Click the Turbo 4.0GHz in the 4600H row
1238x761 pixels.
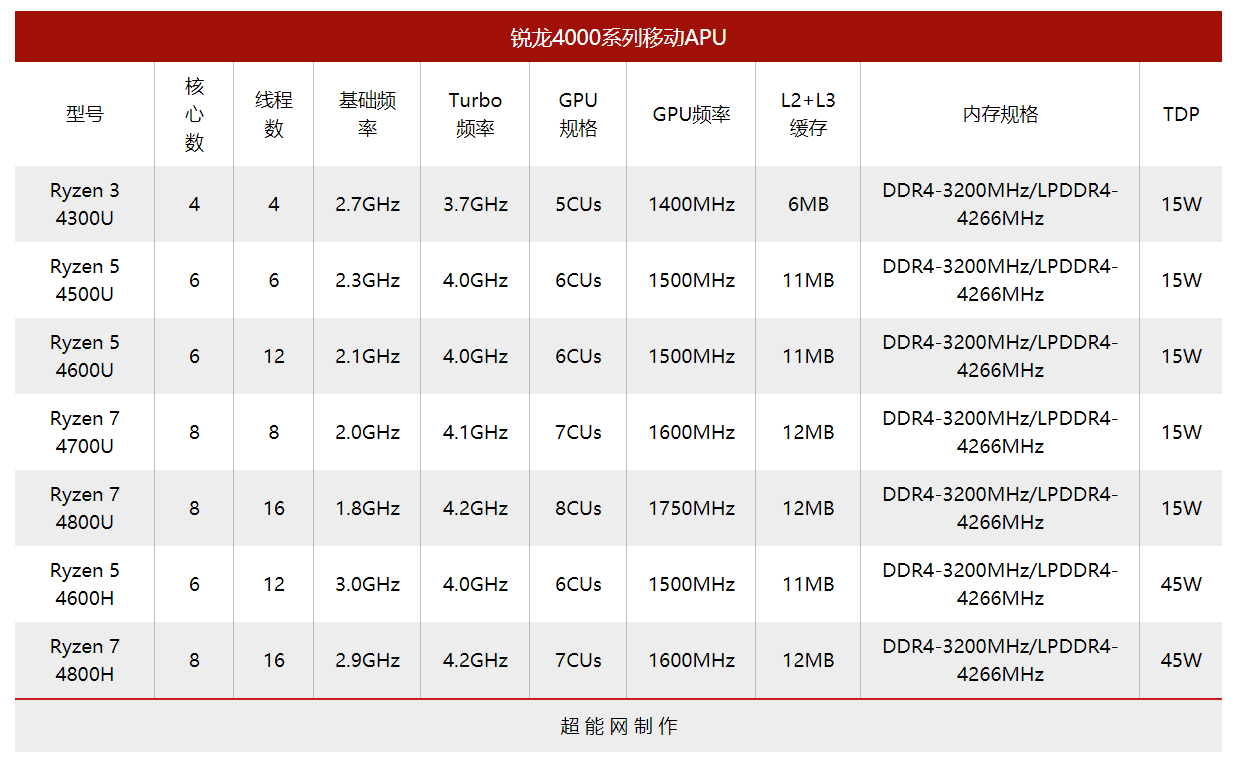click(475, 584)
